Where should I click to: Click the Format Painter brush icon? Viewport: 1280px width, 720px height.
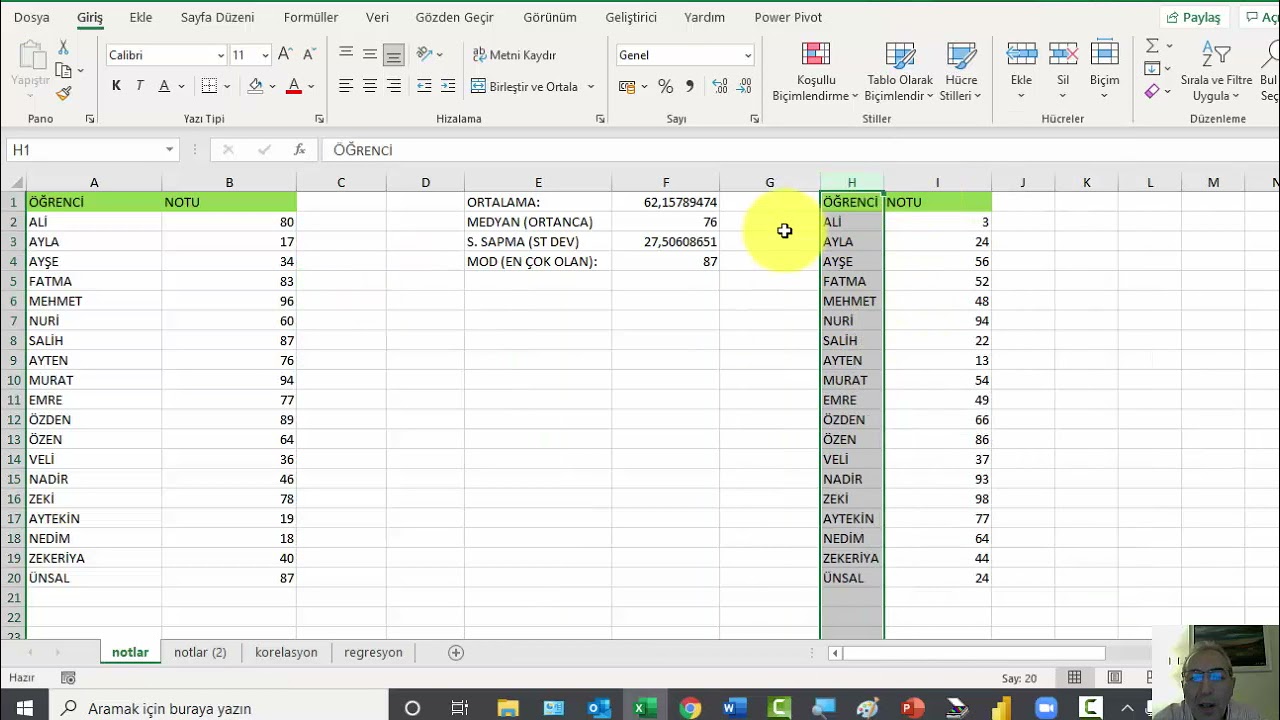click(63, 93)
